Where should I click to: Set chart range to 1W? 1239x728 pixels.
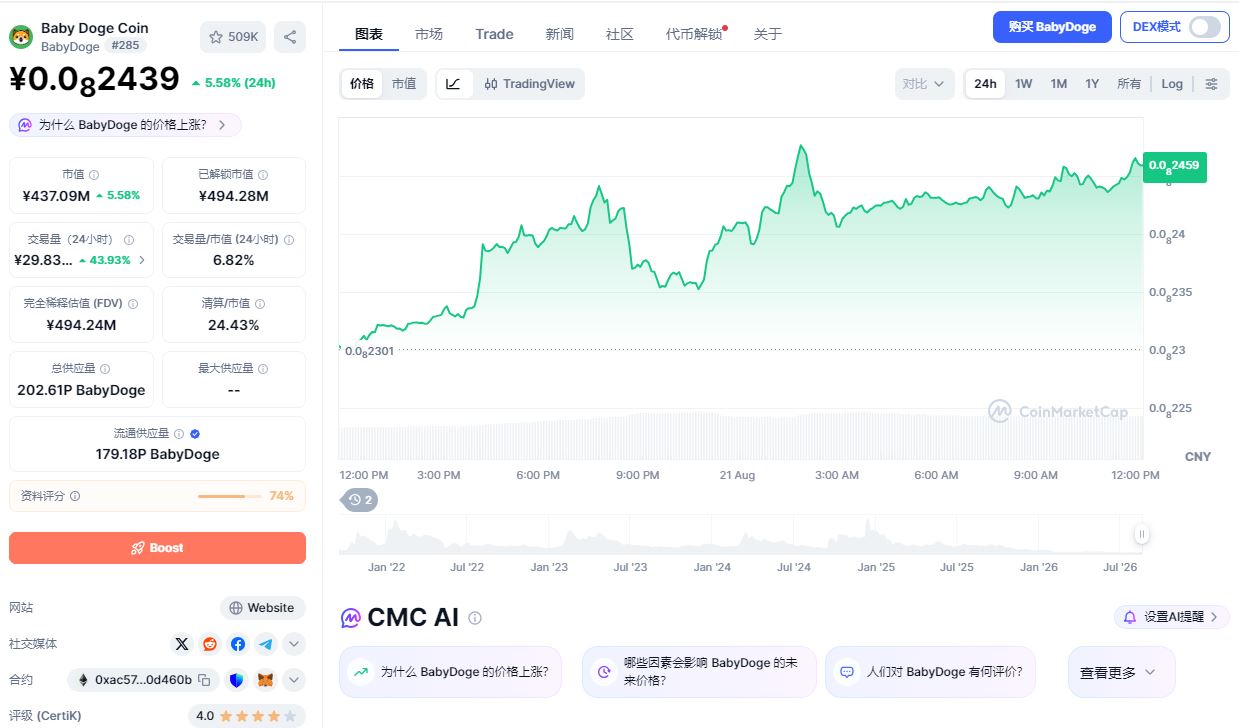point(1024,84)
